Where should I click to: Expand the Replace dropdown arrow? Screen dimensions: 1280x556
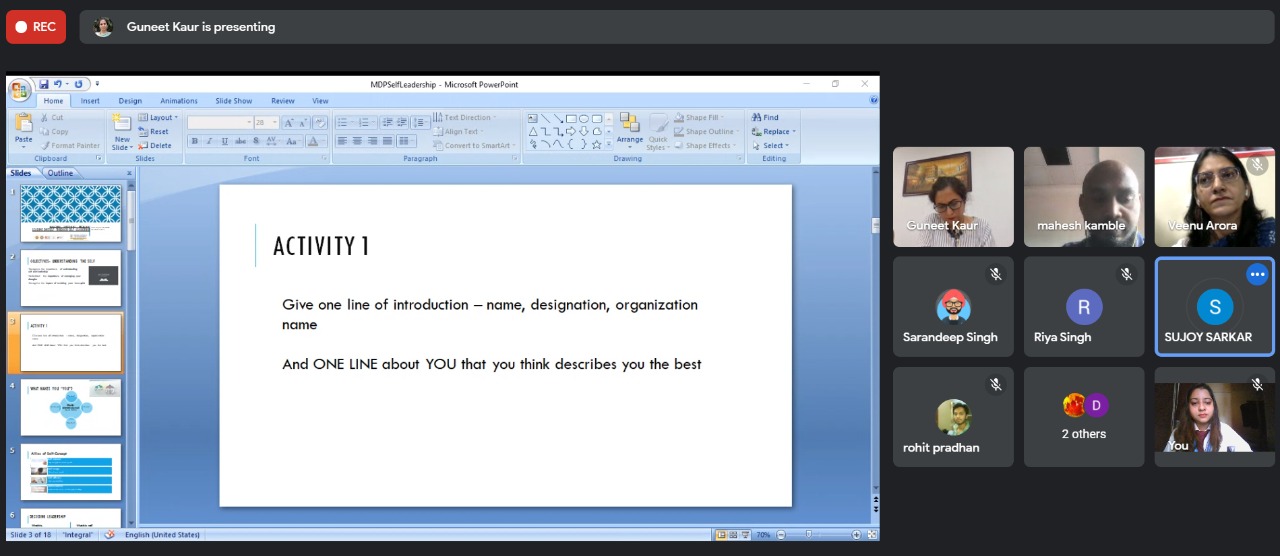[794, 131]
